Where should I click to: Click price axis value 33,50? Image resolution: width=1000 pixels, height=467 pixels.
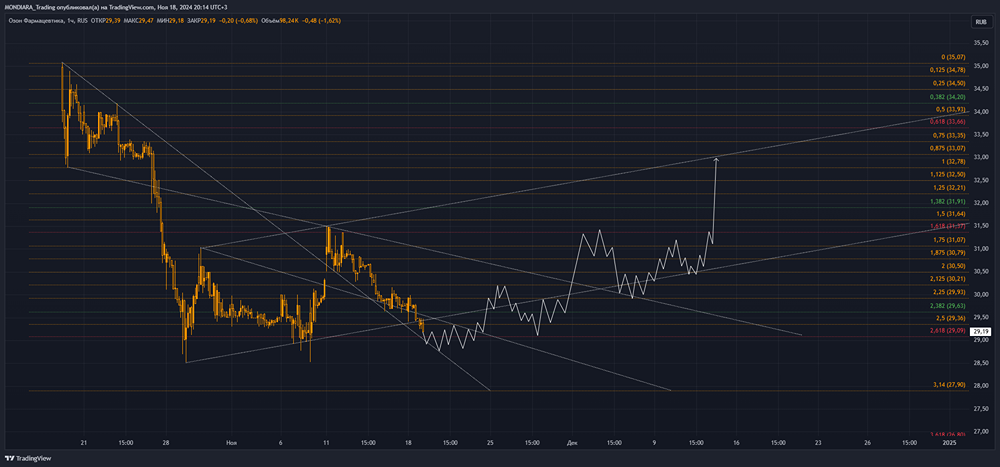(x=982, y=135)
